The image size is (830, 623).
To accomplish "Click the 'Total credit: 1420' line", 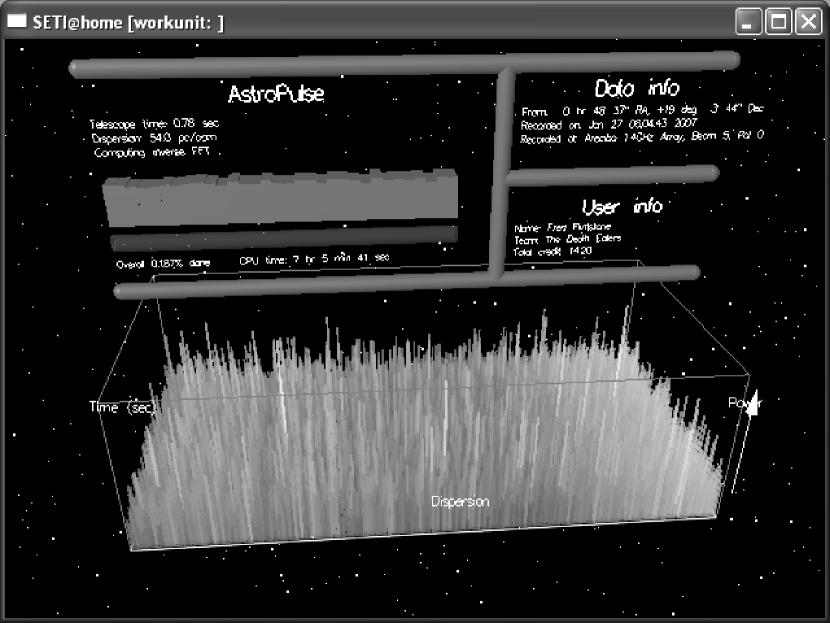I will [x=553, y=251].
